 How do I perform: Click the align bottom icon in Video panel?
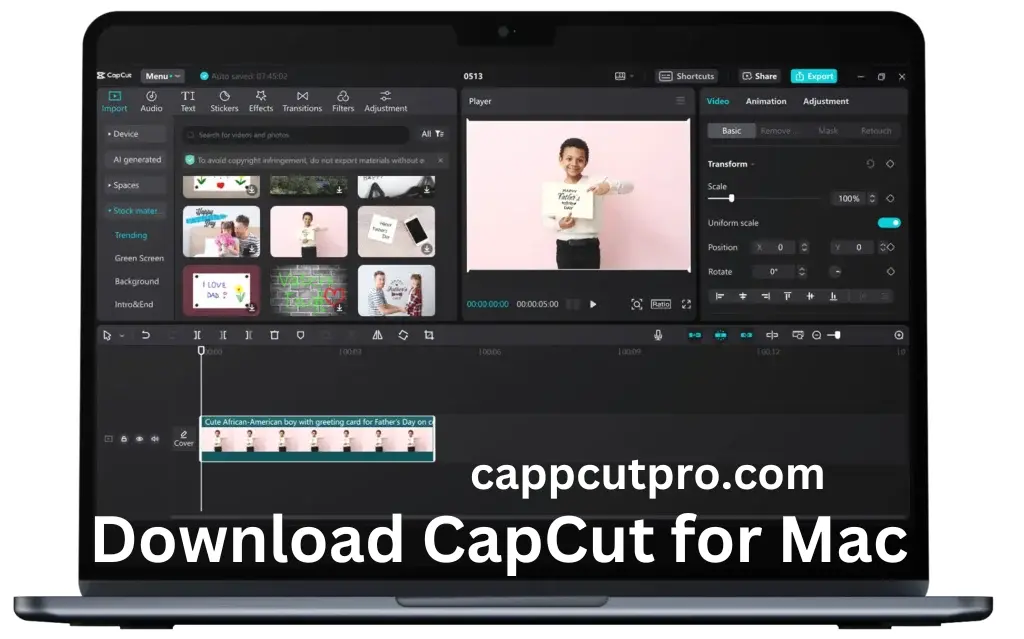(x=833, y=297)
